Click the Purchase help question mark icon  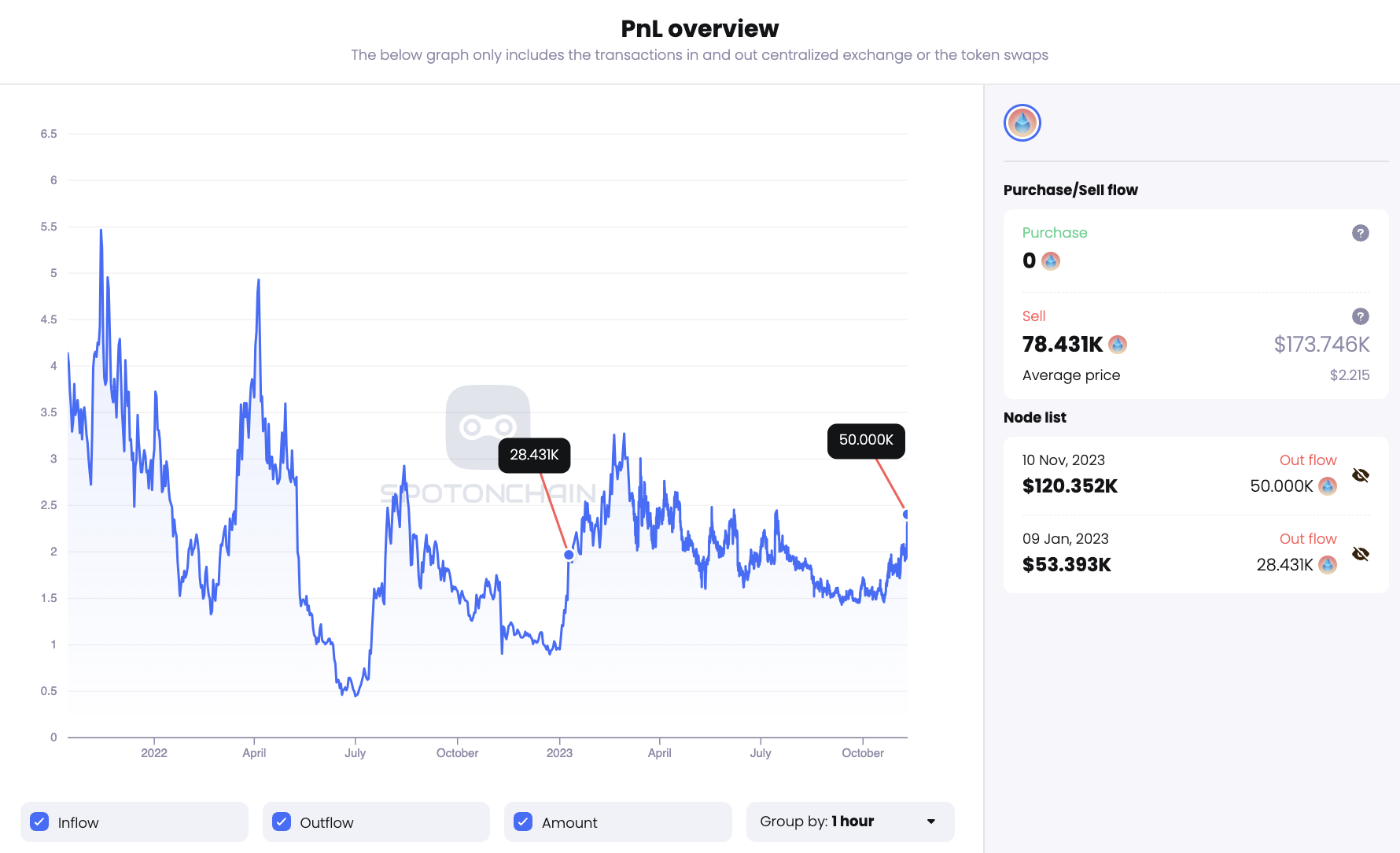1360,233
